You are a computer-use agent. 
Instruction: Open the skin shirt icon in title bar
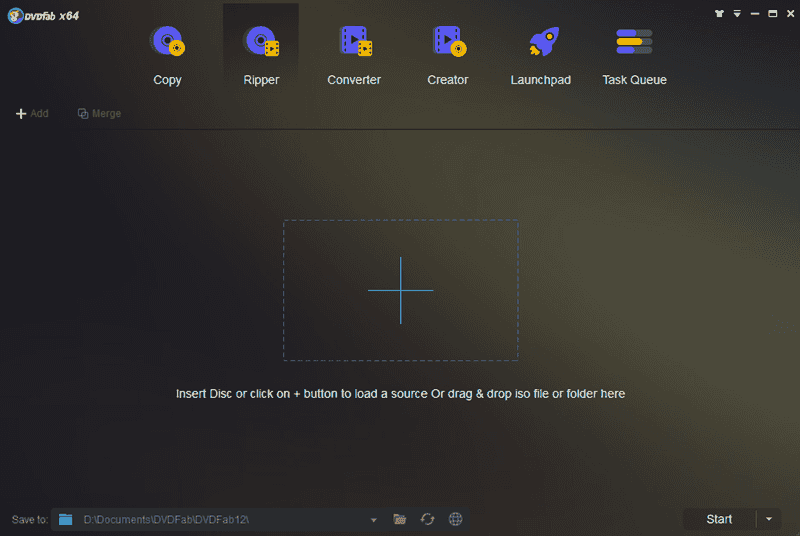click(719, 14)
